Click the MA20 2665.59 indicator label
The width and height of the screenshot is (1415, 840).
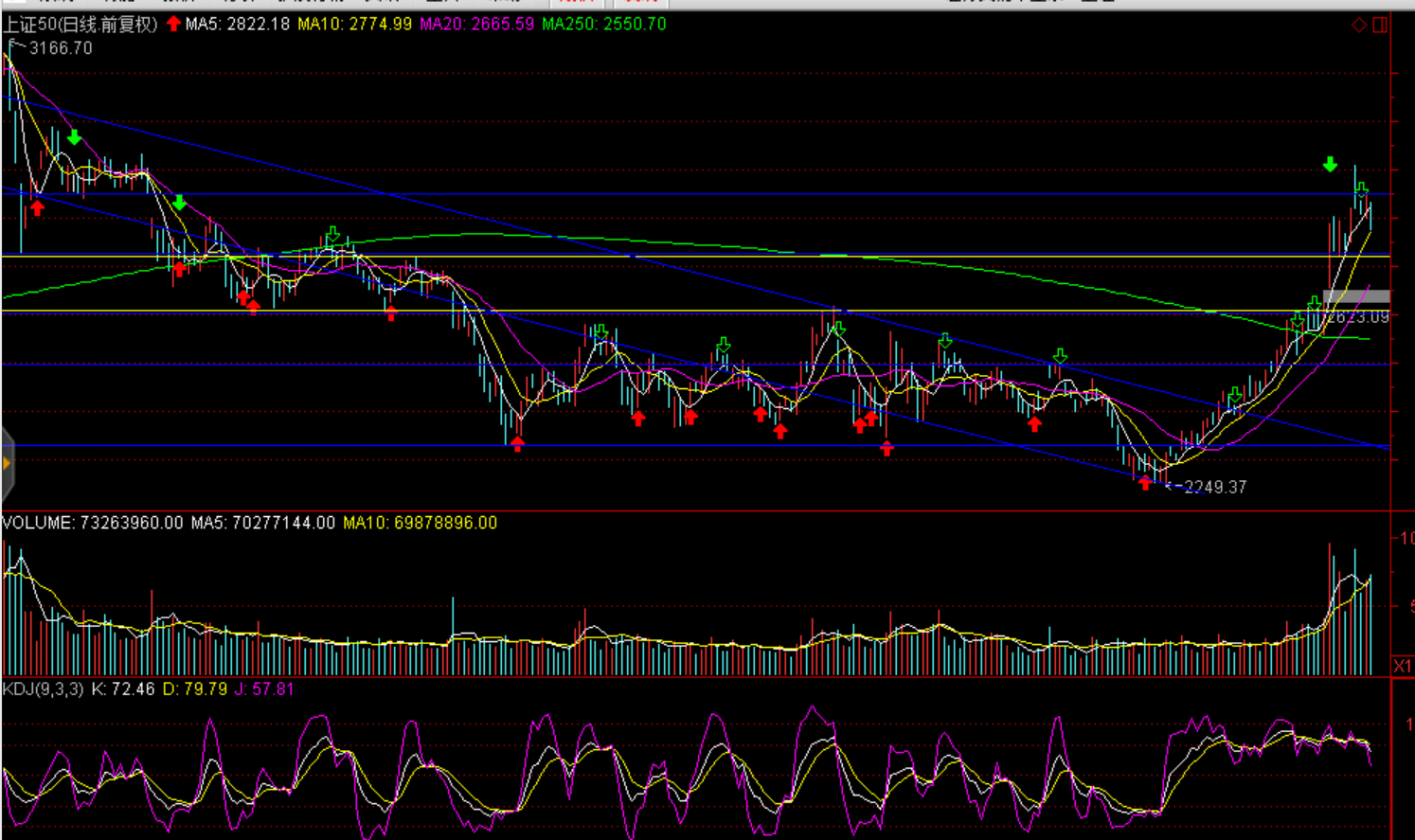476,25
